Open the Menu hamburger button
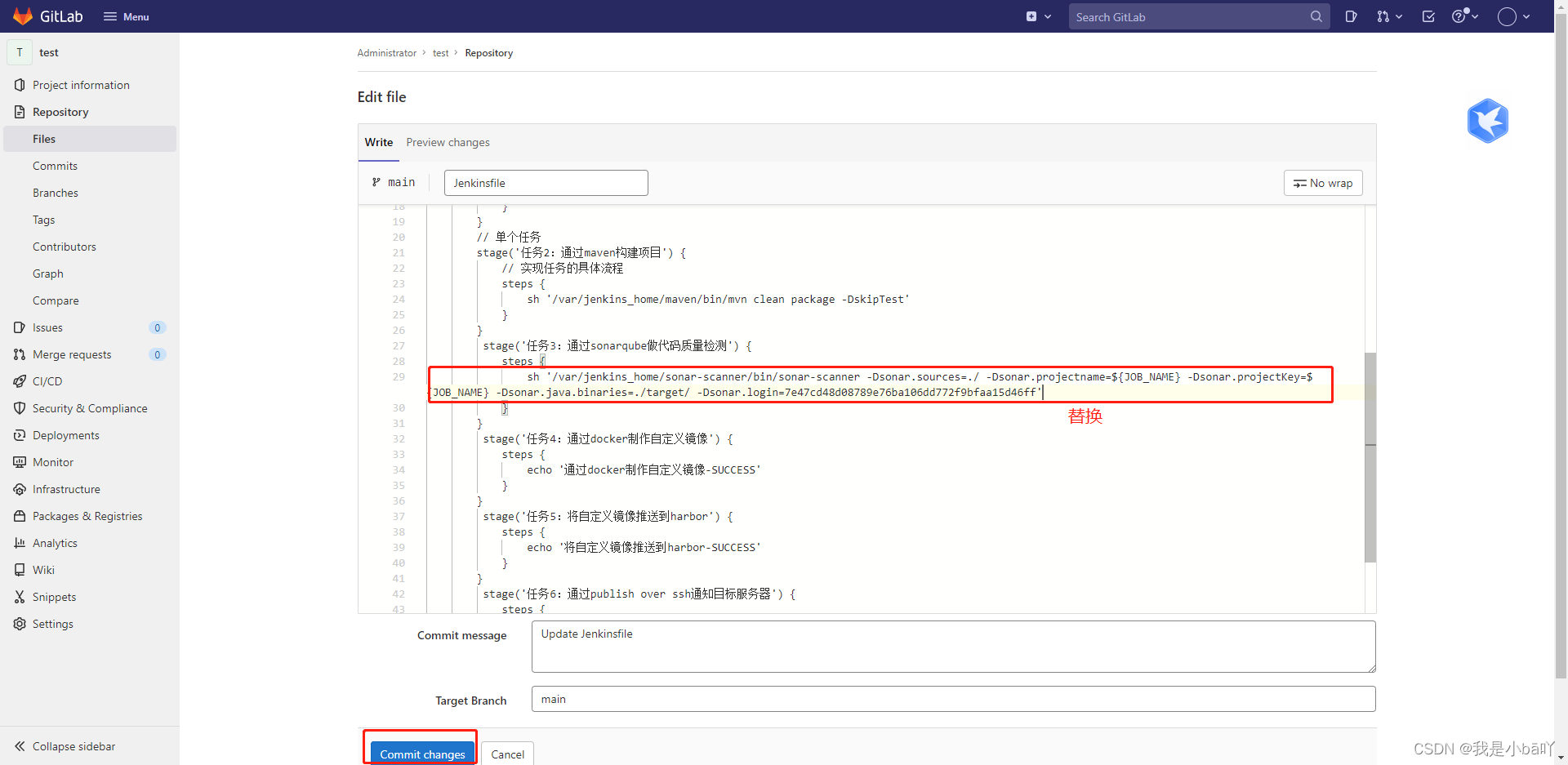Viewport: 1568px width, 765px height. point(127,16)
